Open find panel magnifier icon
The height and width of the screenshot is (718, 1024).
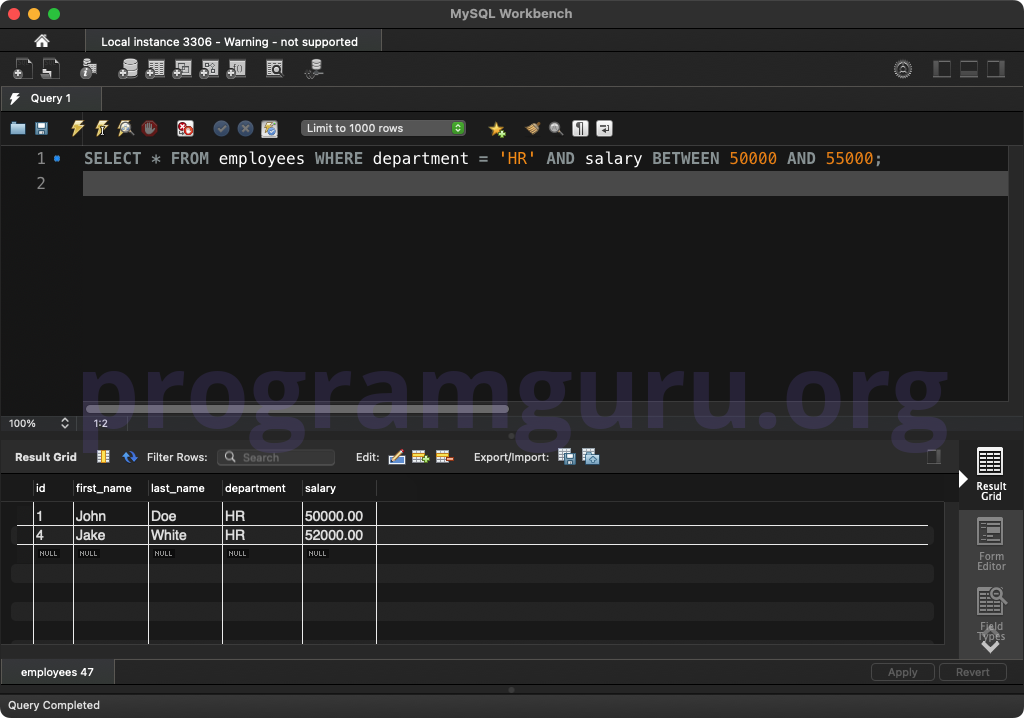point(556,128)
